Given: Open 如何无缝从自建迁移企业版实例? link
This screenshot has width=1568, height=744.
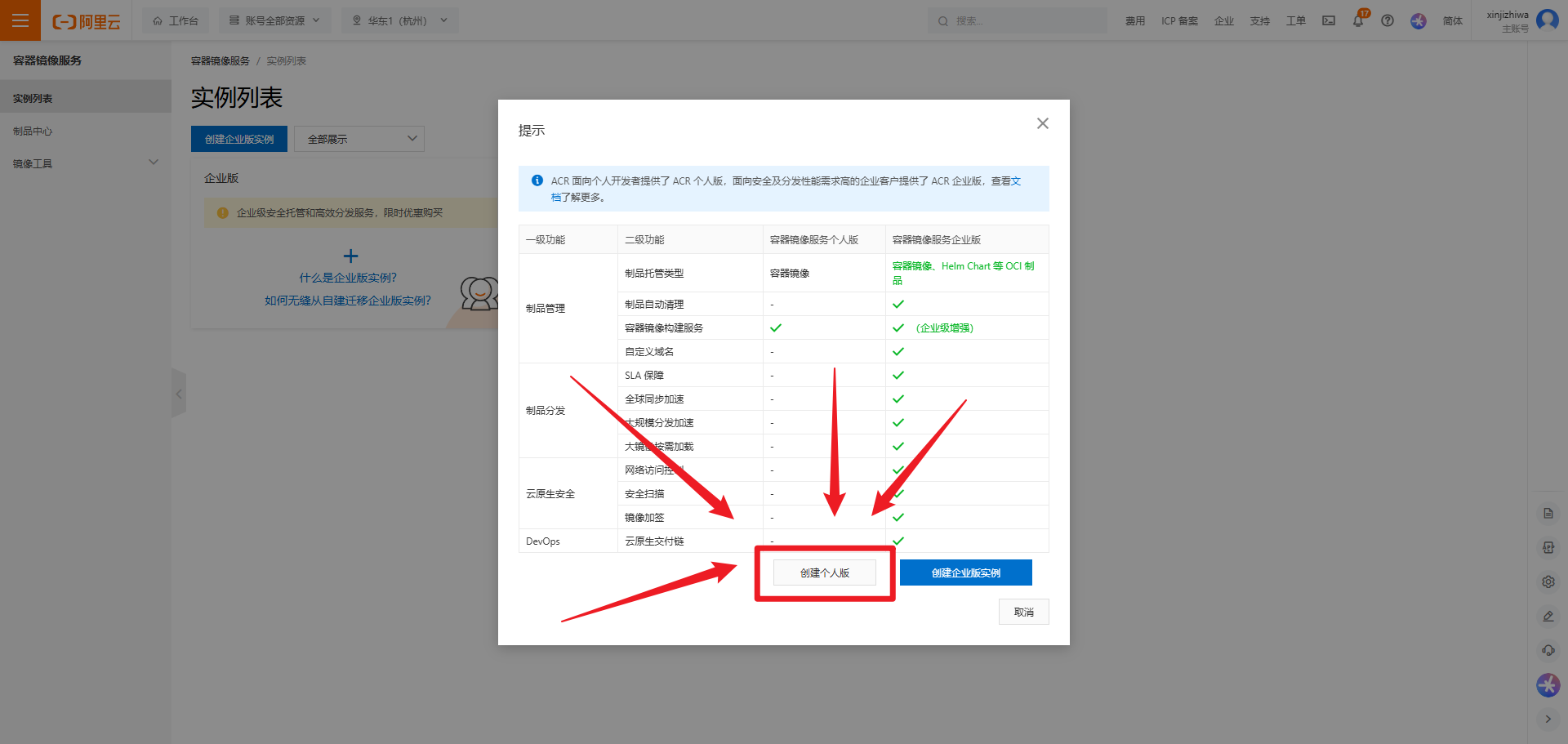Looking at the screenshot, I should pos(348,301).
